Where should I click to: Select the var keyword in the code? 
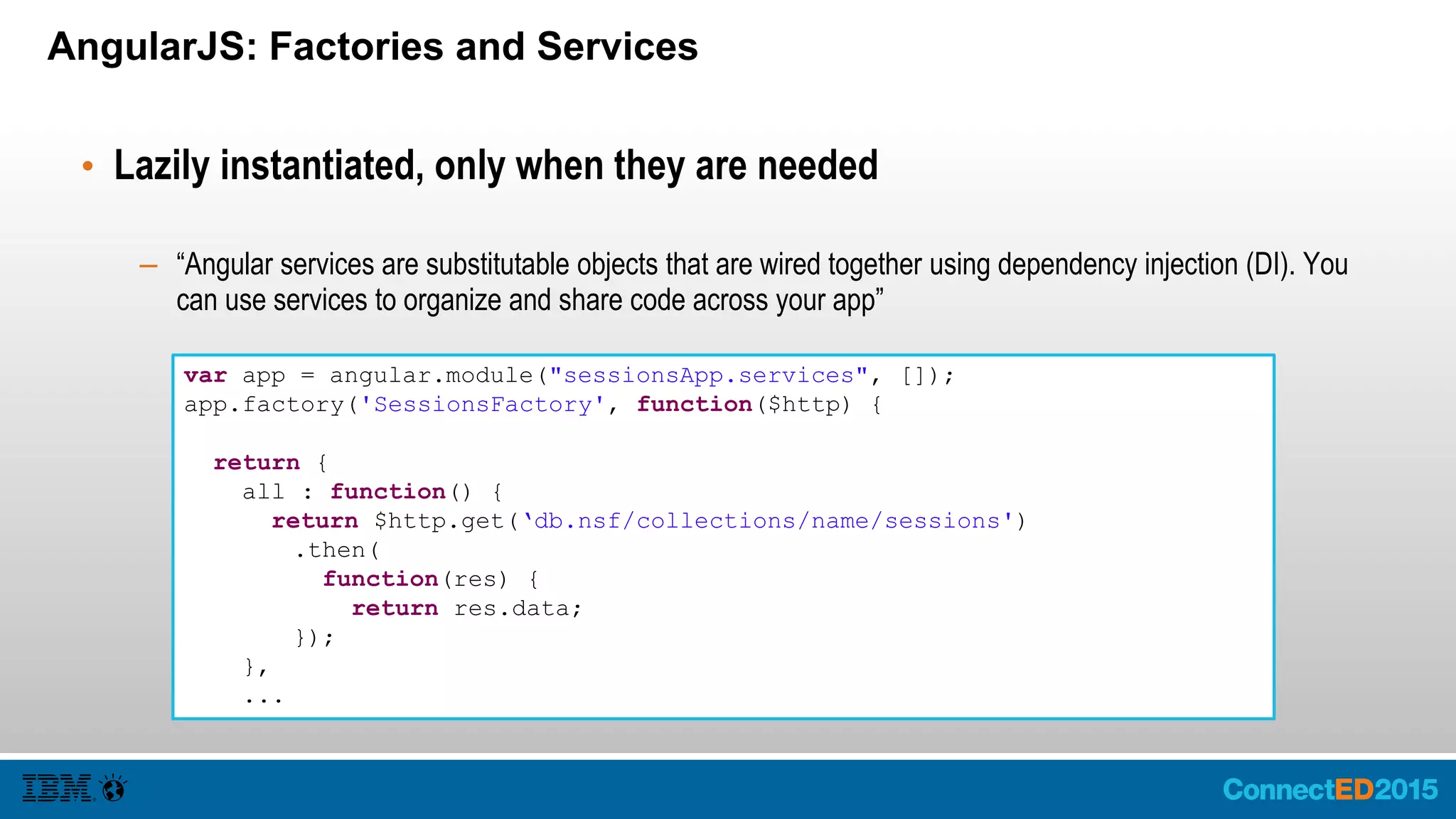point(205,375)
